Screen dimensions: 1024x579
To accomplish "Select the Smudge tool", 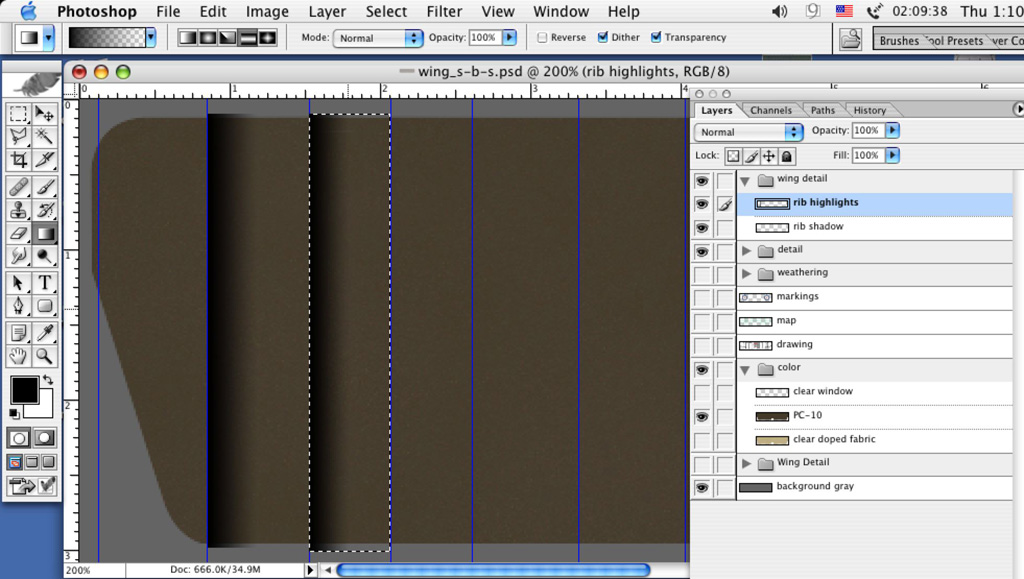I will coord(18,255).
